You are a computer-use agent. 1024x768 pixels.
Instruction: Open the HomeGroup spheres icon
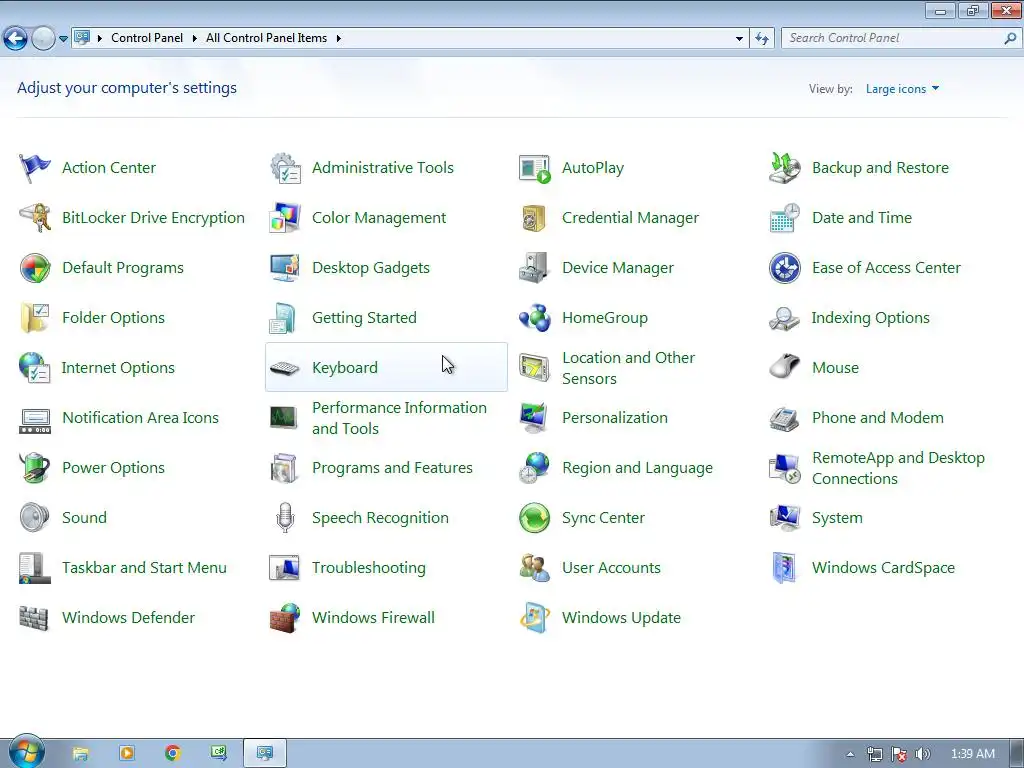pyautogui.click(x=535, y=317)
